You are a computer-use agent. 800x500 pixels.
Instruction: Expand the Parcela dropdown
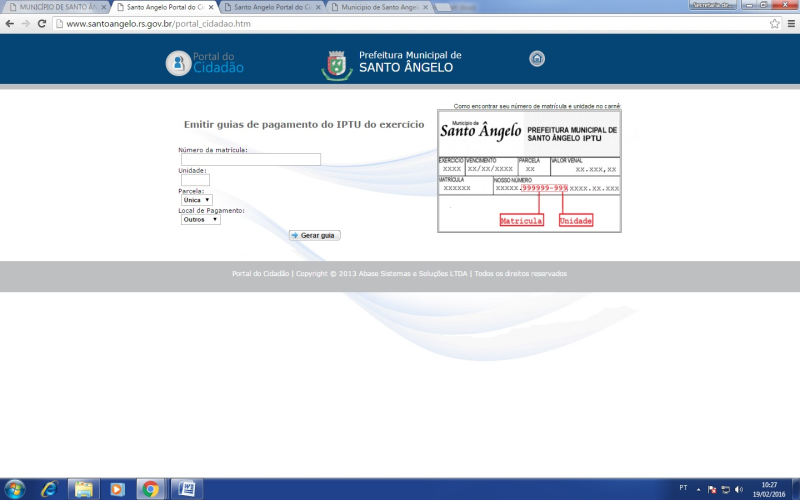tap(196, 200)
